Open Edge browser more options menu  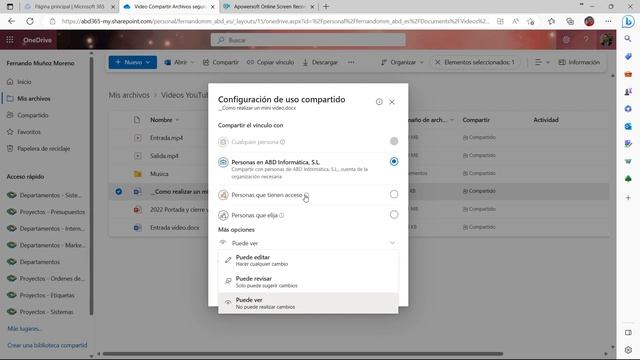coord(609,21)
